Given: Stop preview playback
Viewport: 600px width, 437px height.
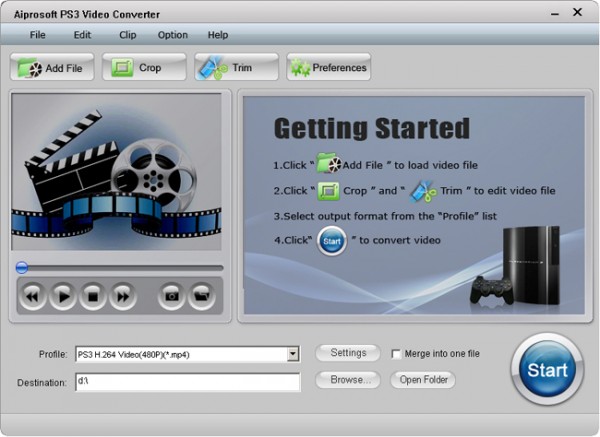Looking at the screenshot, I should pos(93,296).
